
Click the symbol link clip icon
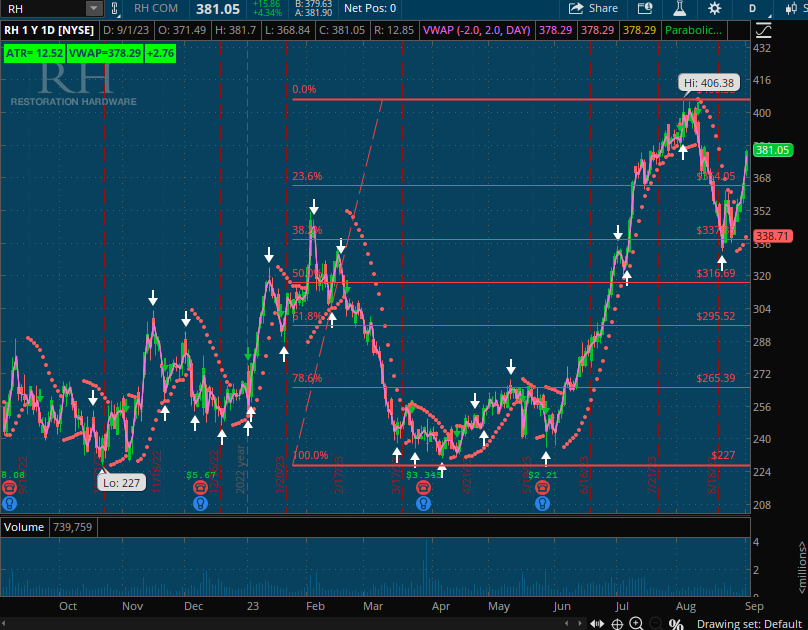(x=114, y=8)
